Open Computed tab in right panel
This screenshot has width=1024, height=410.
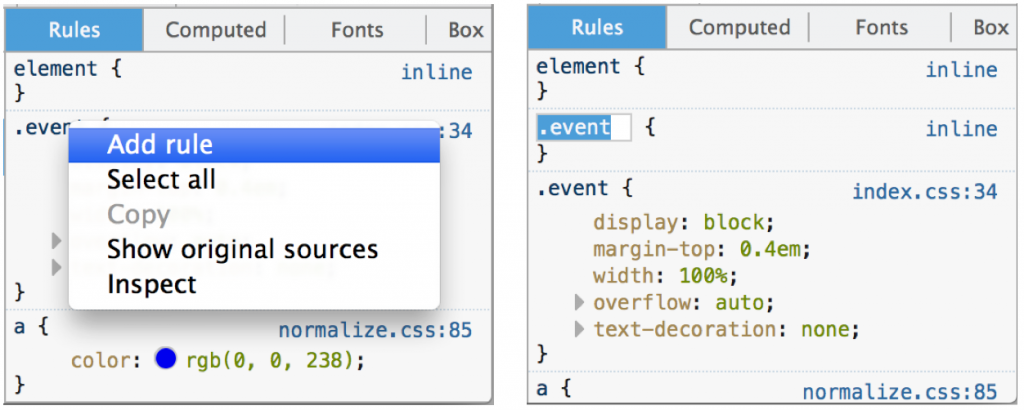[x=739, y=27]
